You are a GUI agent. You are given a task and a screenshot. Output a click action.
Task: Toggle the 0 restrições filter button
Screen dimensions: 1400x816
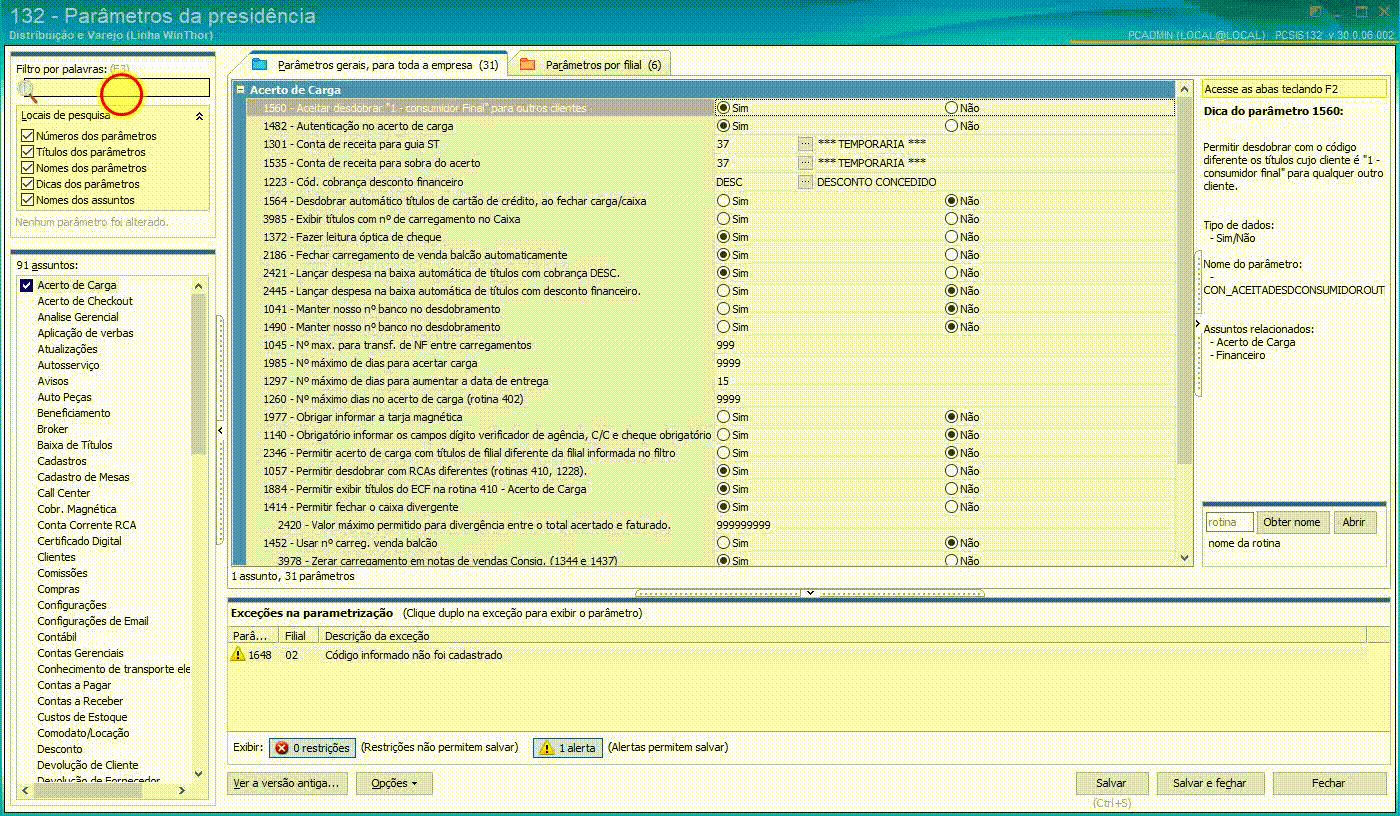pyautogui.click(x=312, y=747)
